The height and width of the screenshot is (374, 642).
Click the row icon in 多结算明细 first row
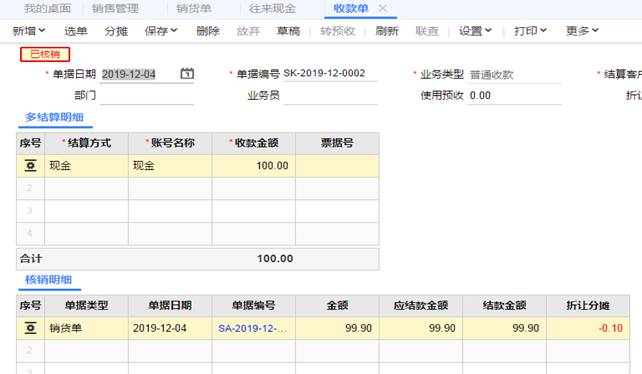[30, 165]
